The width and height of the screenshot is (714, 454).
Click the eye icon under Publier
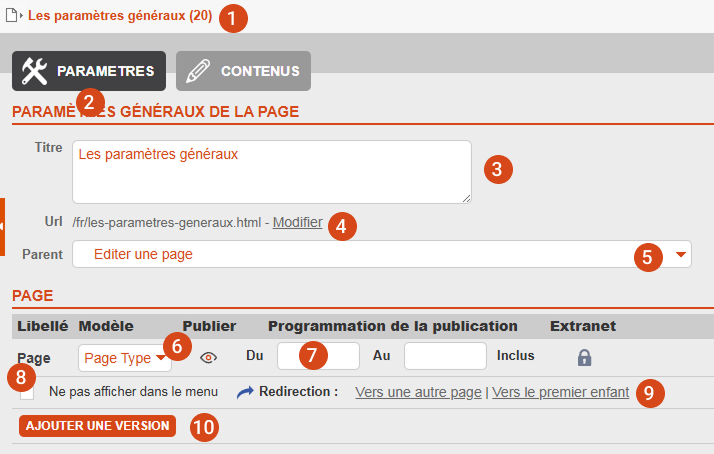click(208, 356)
